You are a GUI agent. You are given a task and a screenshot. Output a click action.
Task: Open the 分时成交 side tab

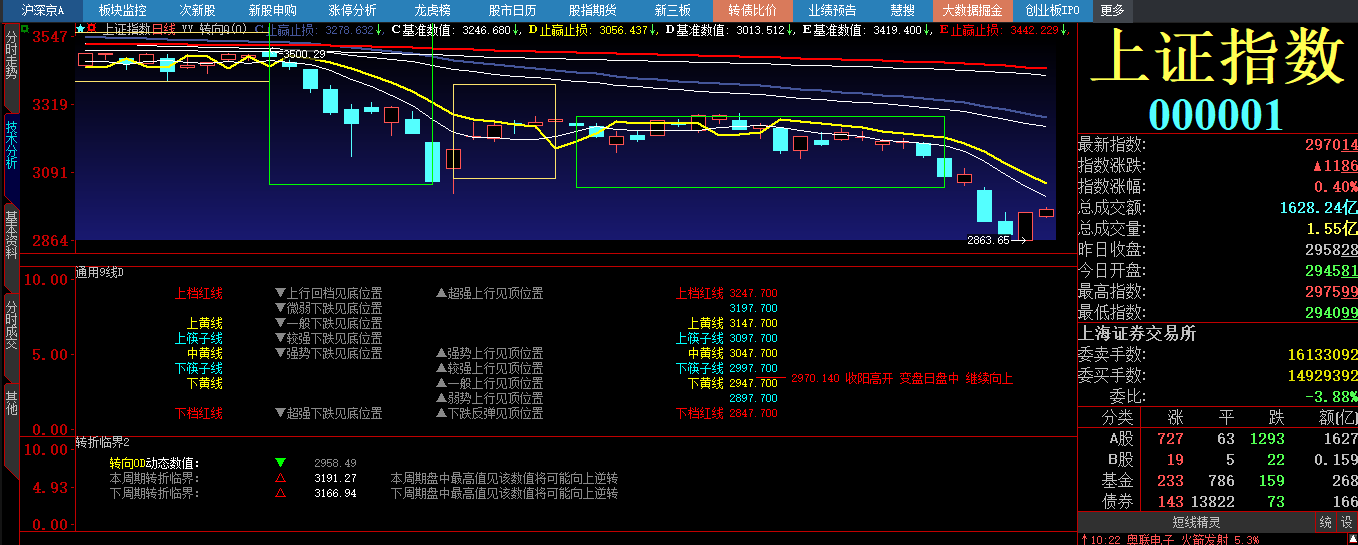click(x=11, y=324)
